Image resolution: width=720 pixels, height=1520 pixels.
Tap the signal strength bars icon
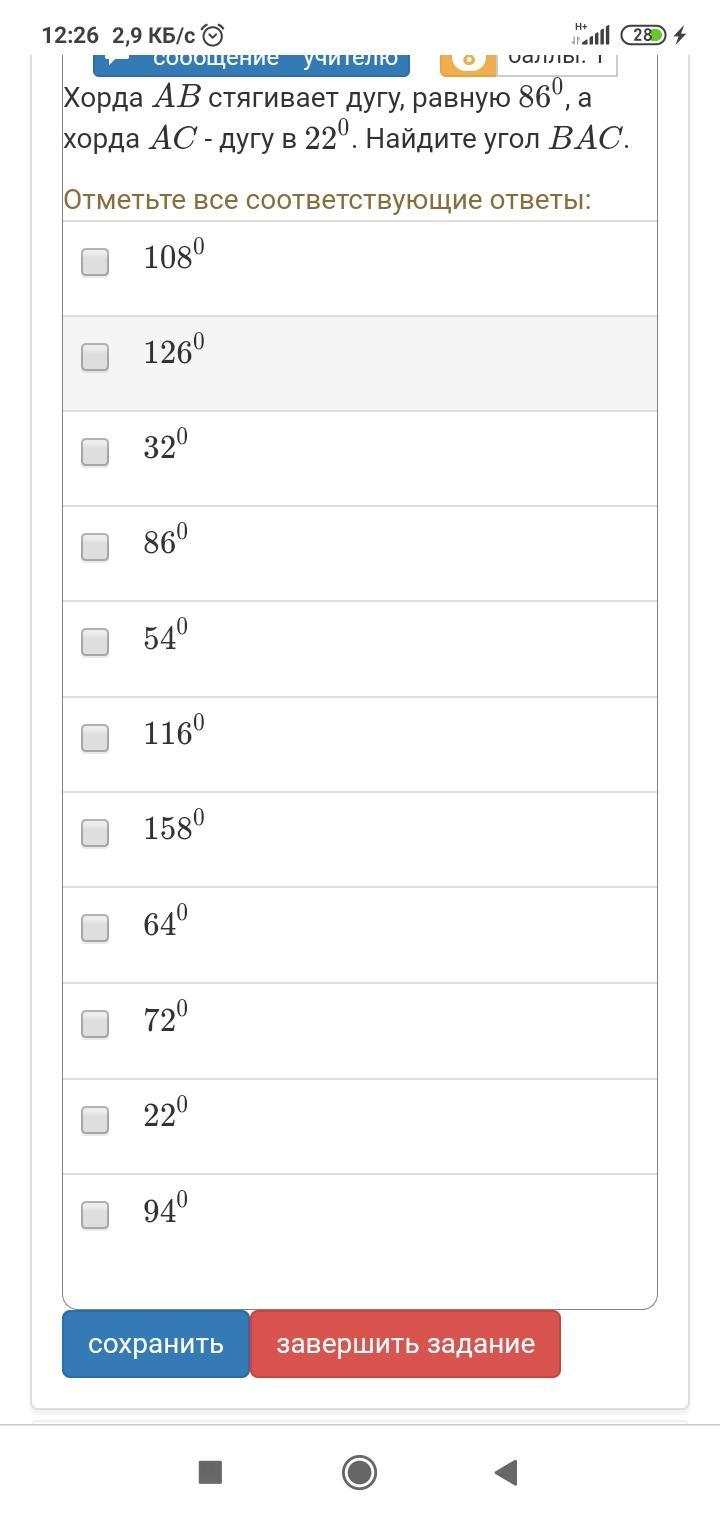pyautogui.click(x=595, y=36)
